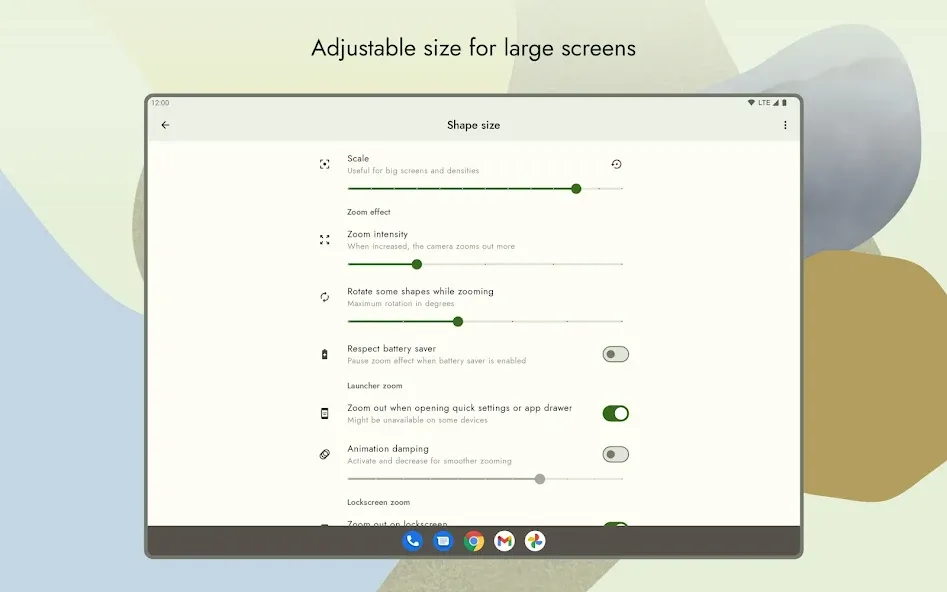Click the Zoom intensity slider handle

pos(417,264)
